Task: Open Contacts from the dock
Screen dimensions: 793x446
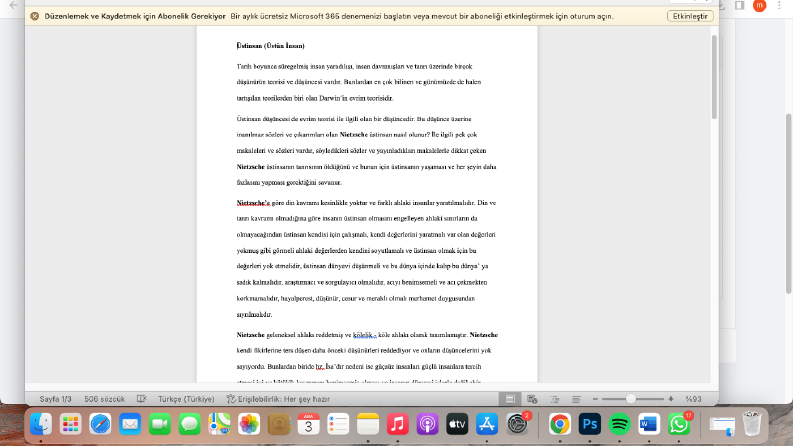Action: pyautogui.click(x=279, y=424)
